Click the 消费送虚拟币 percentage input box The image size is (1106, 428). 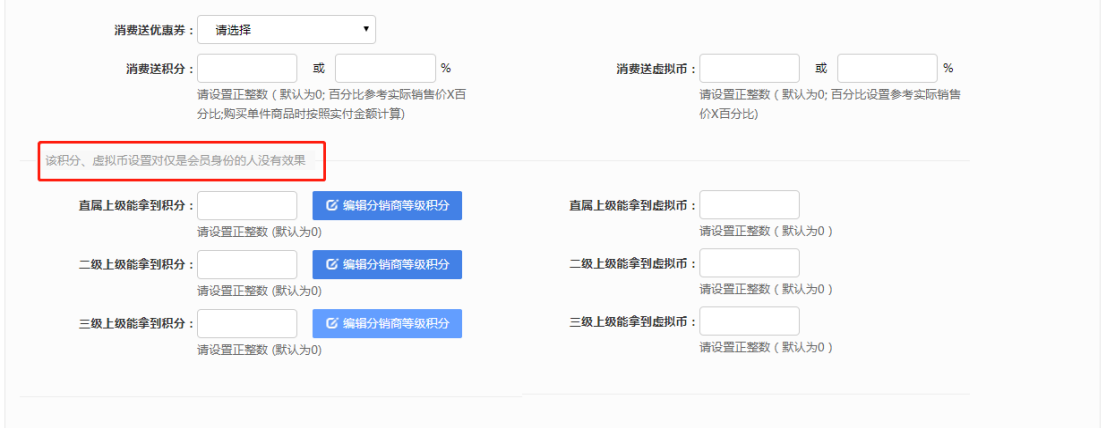coord(886,68)
